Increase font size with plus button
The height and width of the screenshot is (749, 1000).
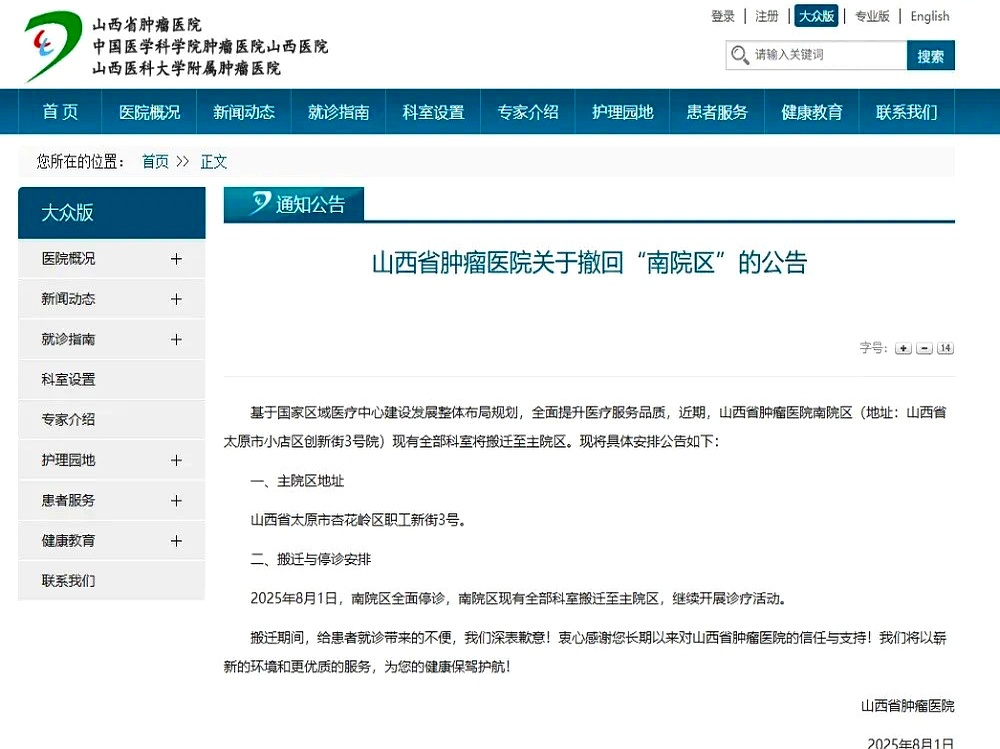[x=903, y=348]
